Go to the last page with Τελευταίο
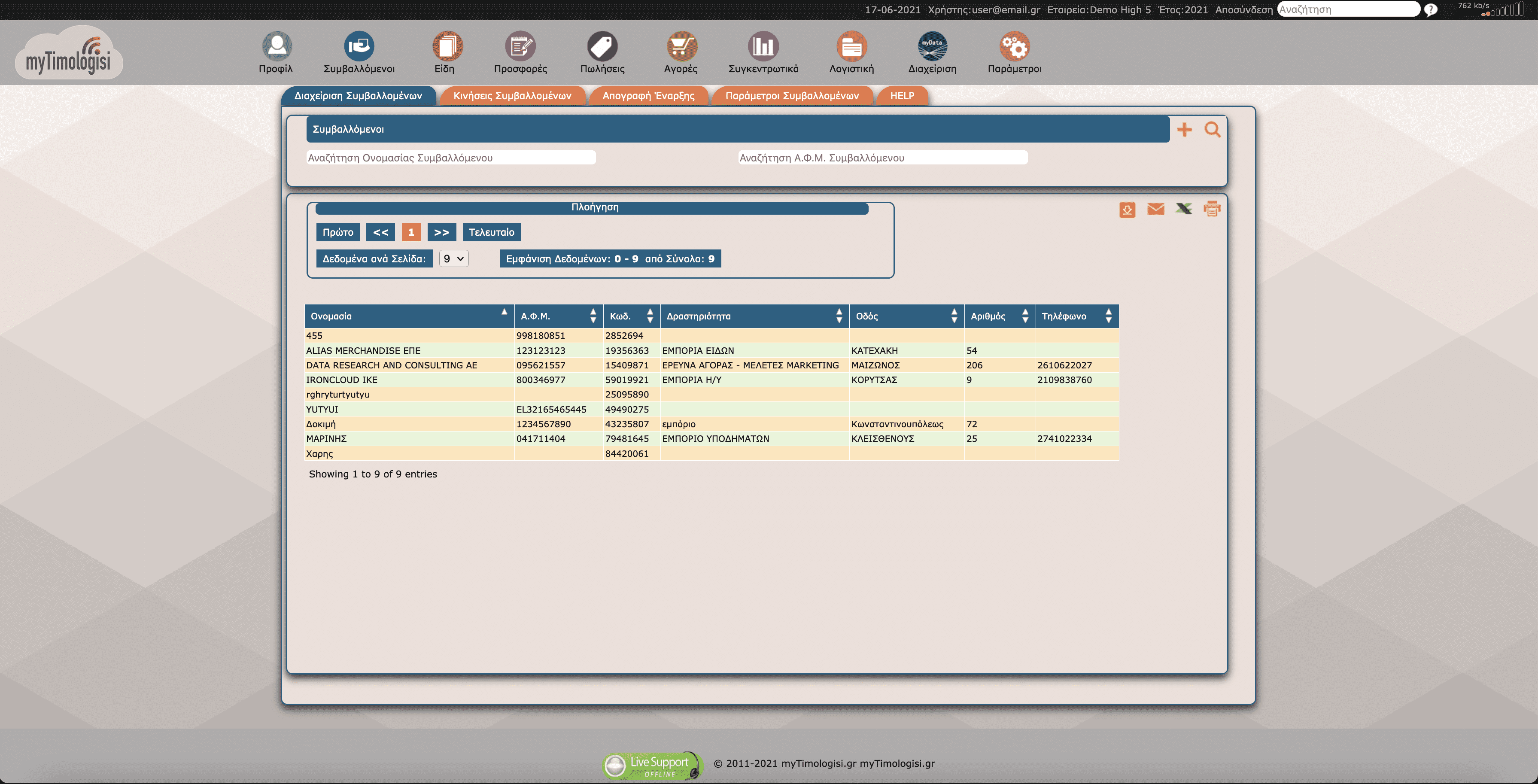1538x784 pixels. [491, 232]
